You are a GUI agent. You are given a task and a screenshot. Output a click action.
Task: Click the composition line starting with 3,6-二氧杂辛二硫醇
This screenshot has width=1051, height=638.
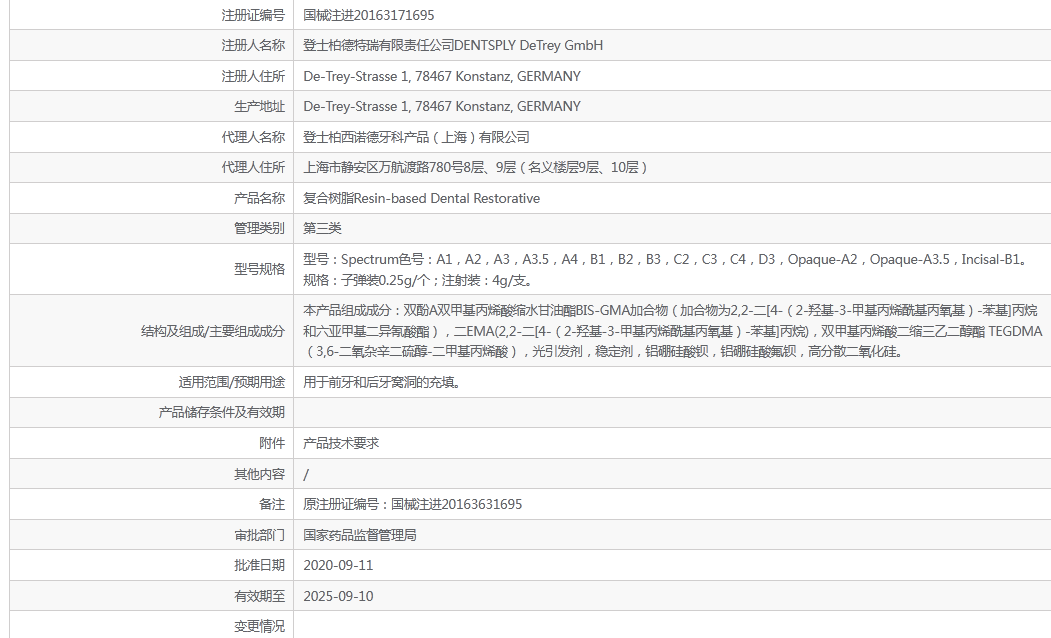603,351
